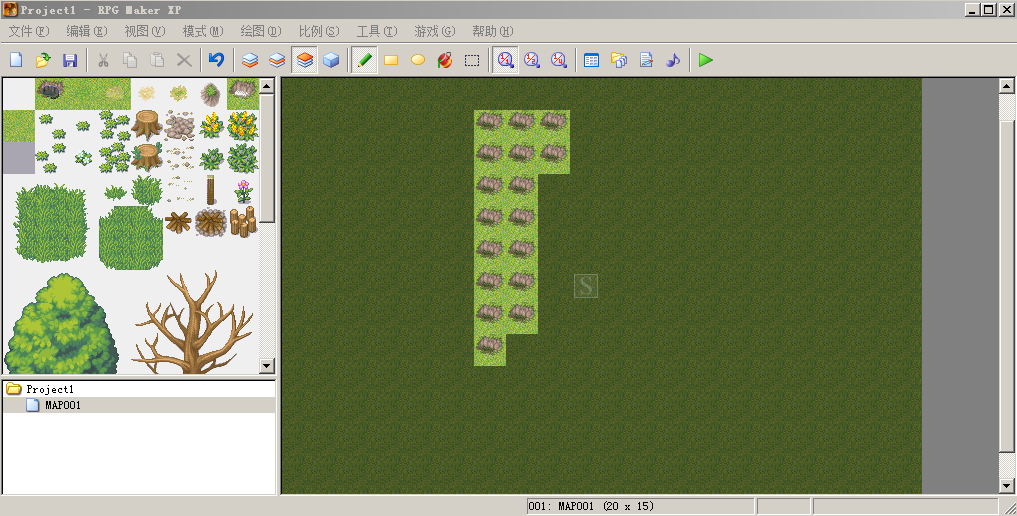The width and height of the screenshot is (1017, 516).
Task: Open the Materialbase icon
Action: [619, 60]
